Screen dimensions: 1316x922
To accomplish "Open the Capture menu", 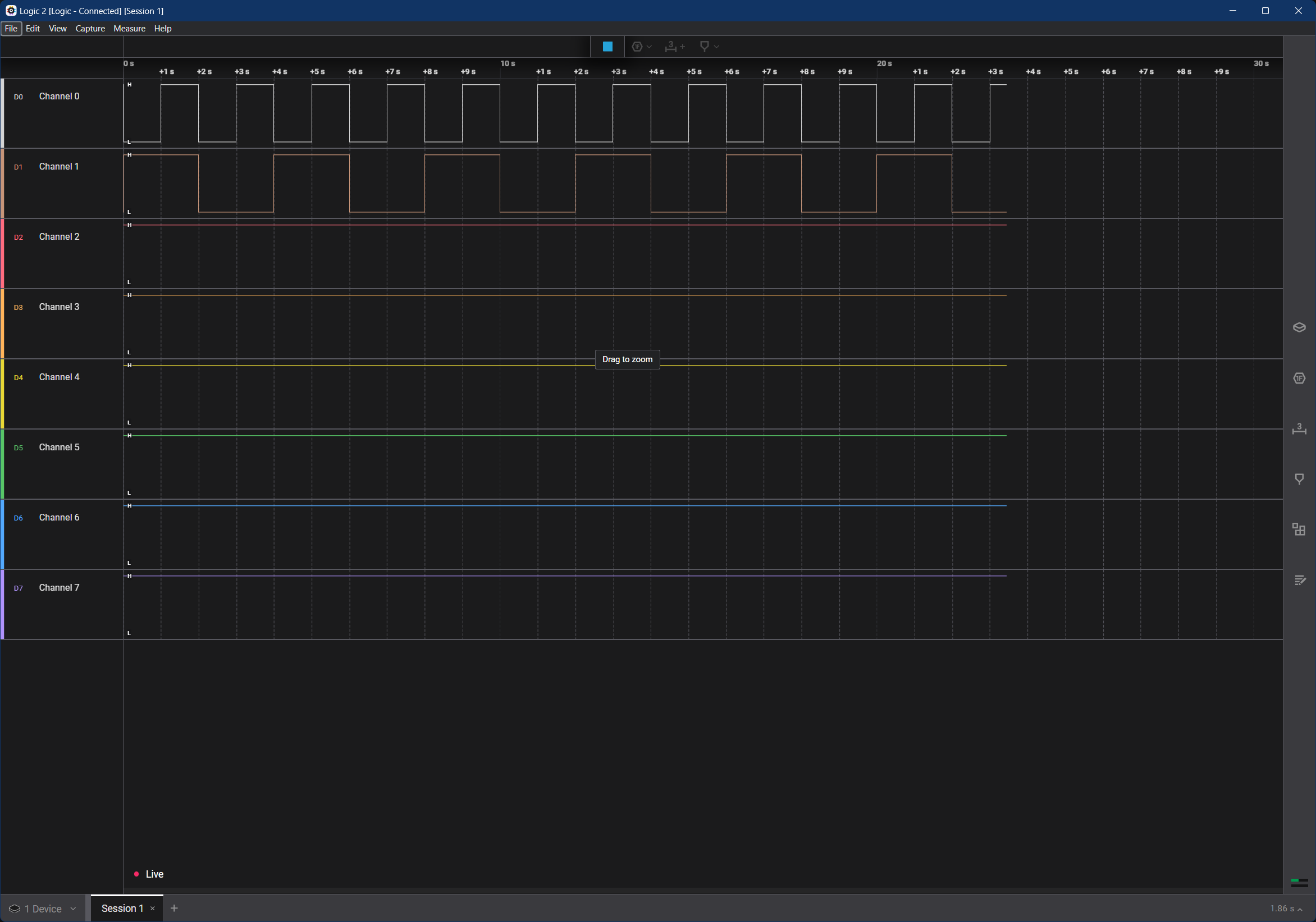I will (90, 29).
